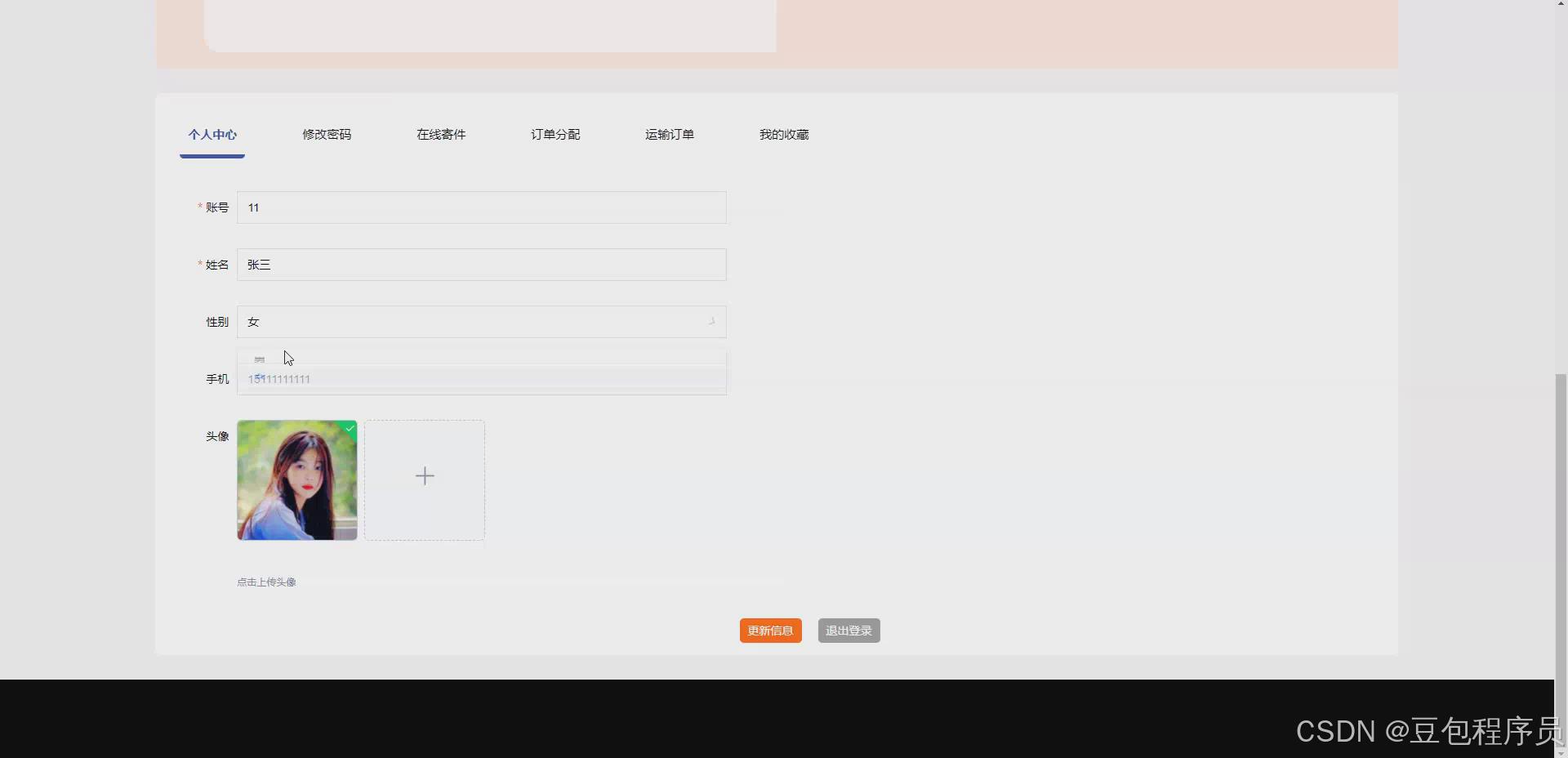Image resolution: width=1568 pixels, height=758 pixels.
Task: Click the scrollbar up arrow
Action: (x=1561, y=4)
